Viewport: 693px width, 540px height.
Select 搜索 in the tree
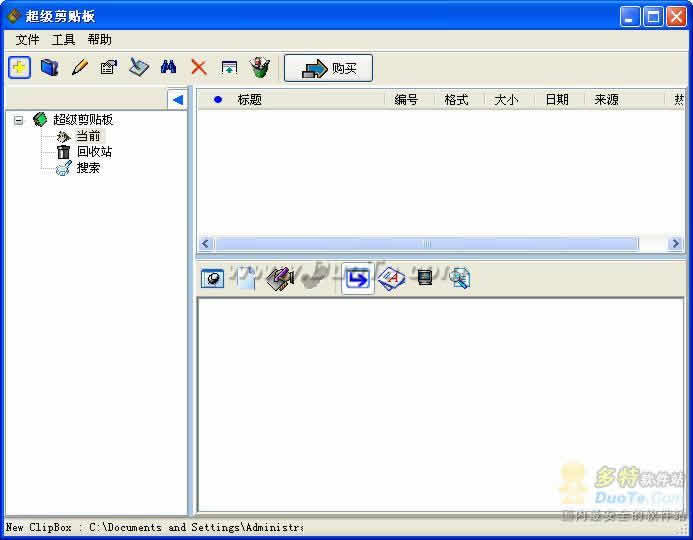(x=88, y=168)
